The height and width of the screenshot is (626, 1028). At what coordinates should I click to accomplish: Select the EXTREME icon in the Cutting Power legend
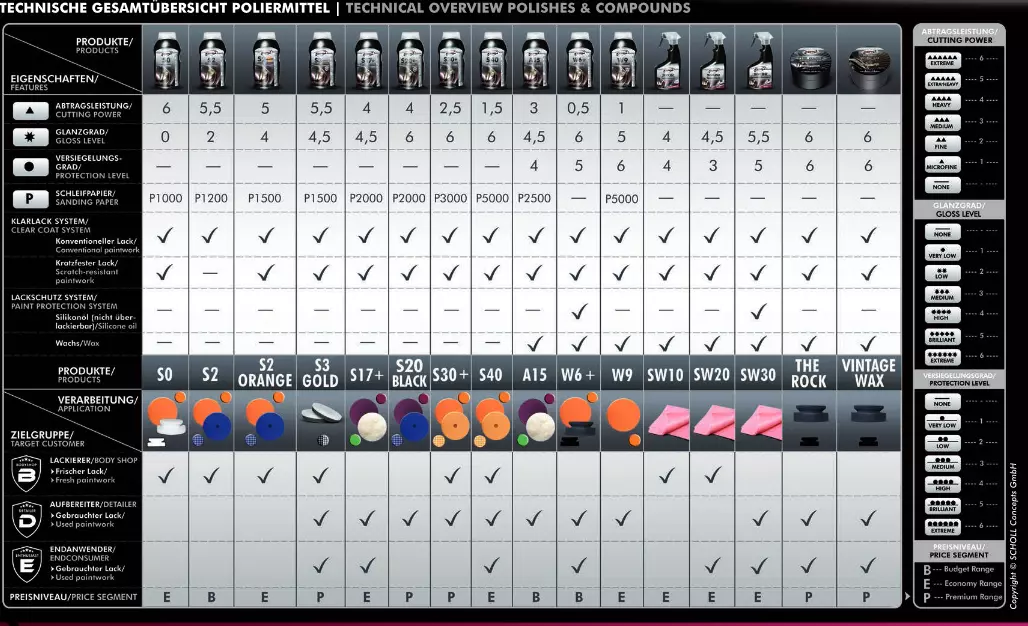943,60
